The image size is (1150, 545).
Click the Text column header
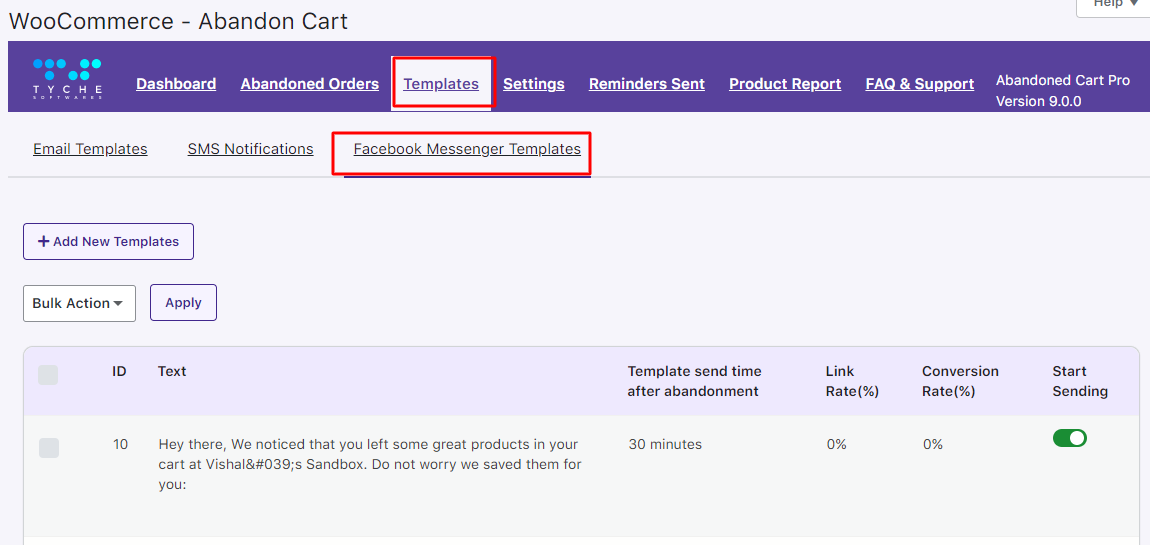point(172,371)
